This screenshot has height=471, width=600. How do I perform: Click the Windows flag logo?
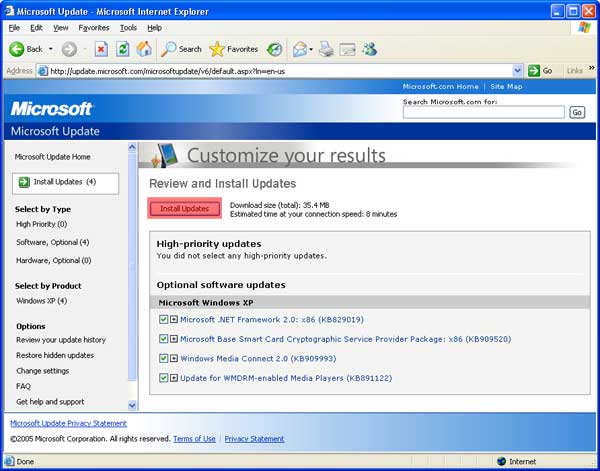584,28
